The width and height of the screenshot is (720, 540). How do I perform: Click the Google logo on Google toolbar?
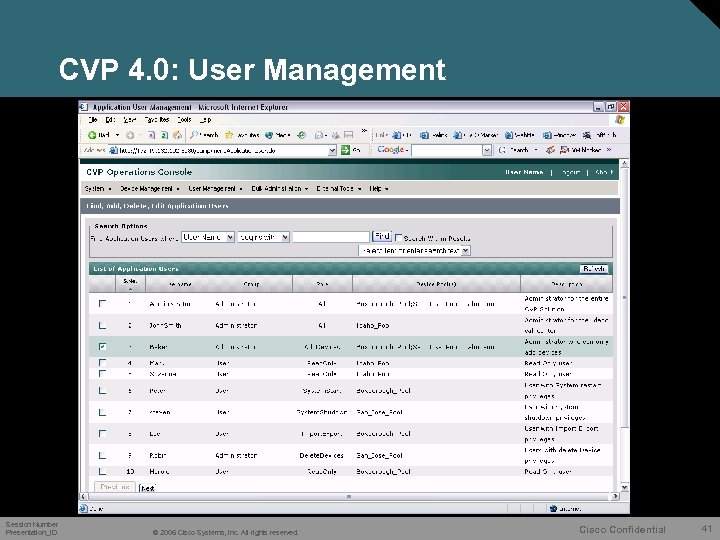click(x=390, y=150)
